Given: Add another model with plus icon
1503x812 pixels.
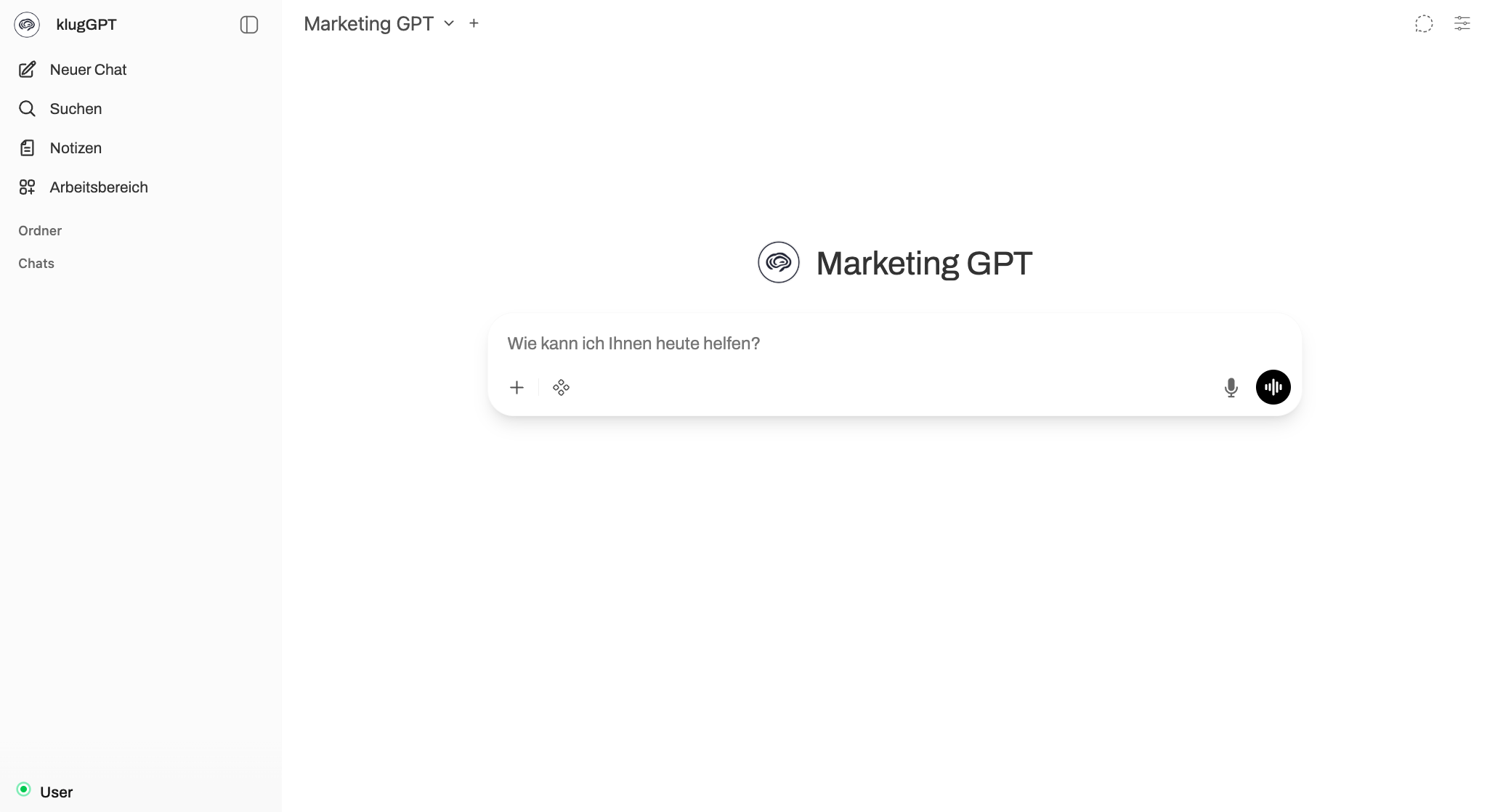Looking at the screenshot, I should [x=474, y=23].
